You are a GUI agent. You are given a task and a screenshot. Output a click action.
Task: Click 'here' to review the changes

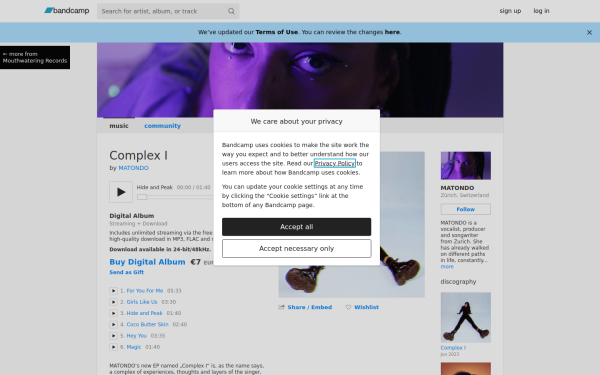tap(392, 32)
